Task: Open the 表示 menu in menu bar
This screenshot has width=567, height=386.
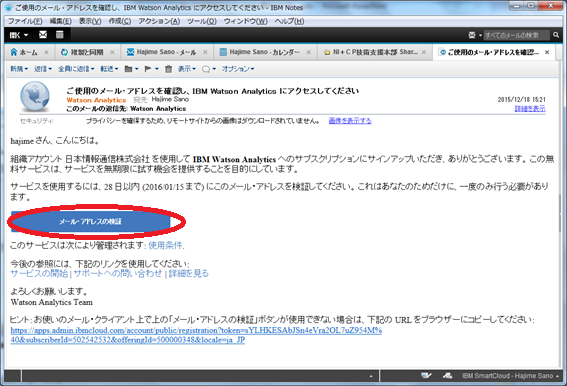Action: (90, 21)
